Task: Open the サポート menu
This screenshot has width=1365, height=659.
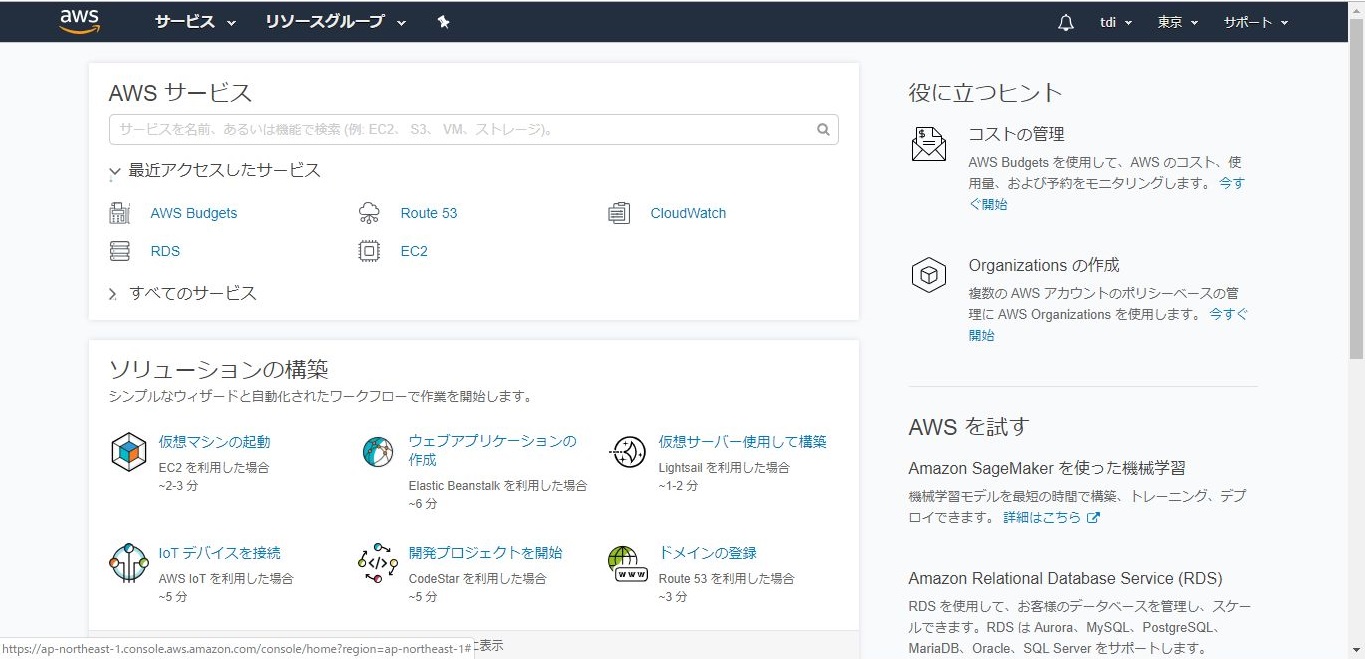Action: (1255, 22)
